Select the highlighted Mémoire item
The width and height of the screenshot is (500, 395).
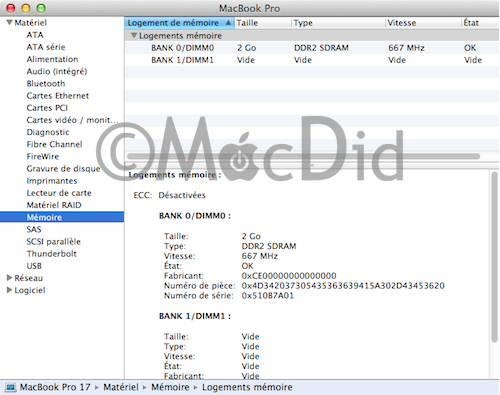(62, 217)
